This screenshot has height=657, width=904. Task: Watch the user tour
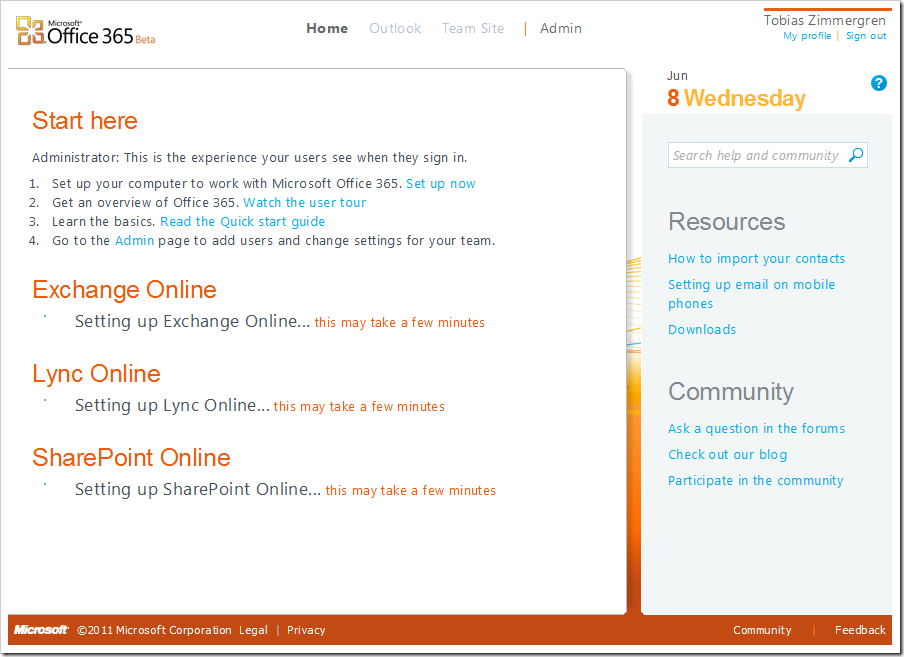[x=305, y=203]
